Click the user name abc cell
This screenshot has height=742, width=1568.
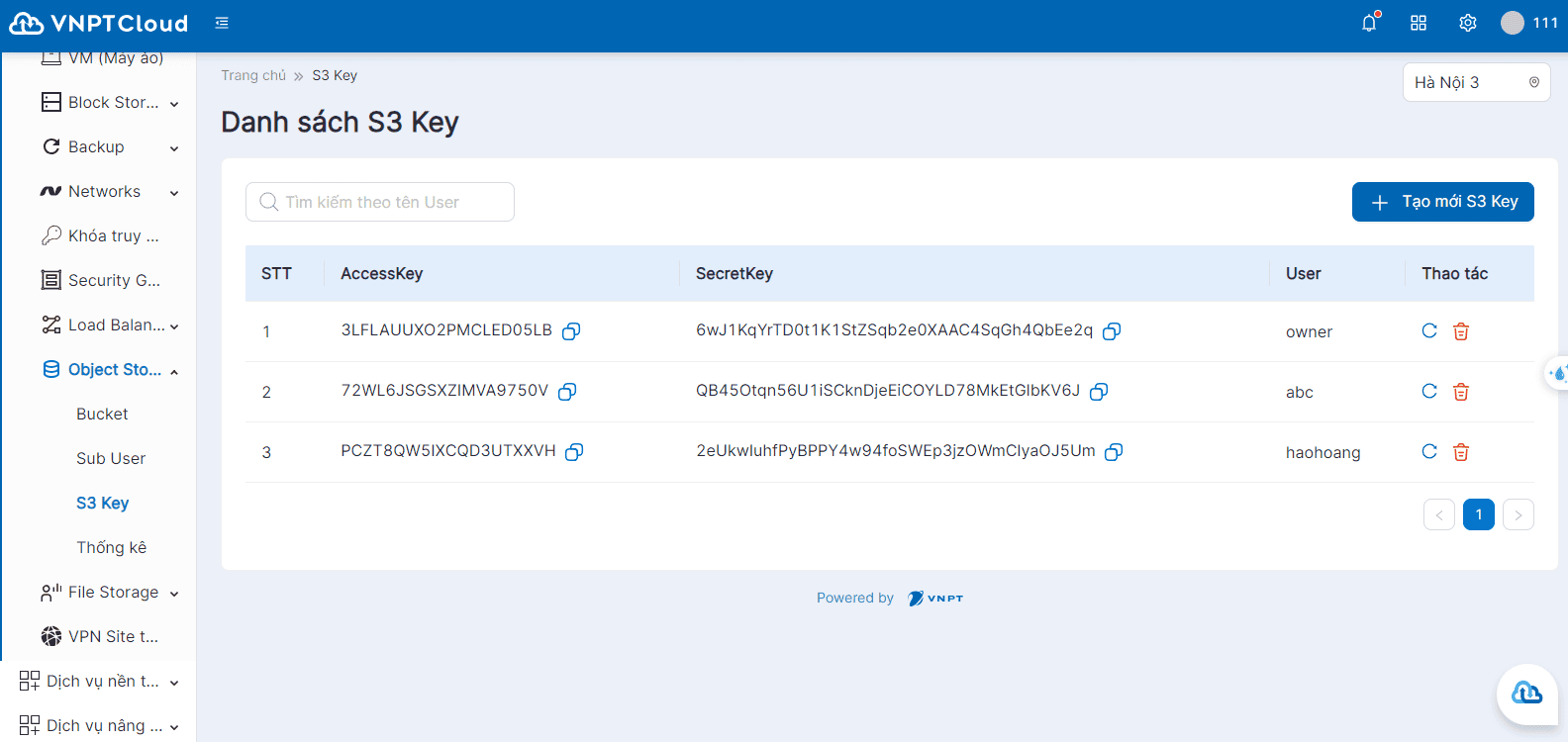click(1300, 392)
